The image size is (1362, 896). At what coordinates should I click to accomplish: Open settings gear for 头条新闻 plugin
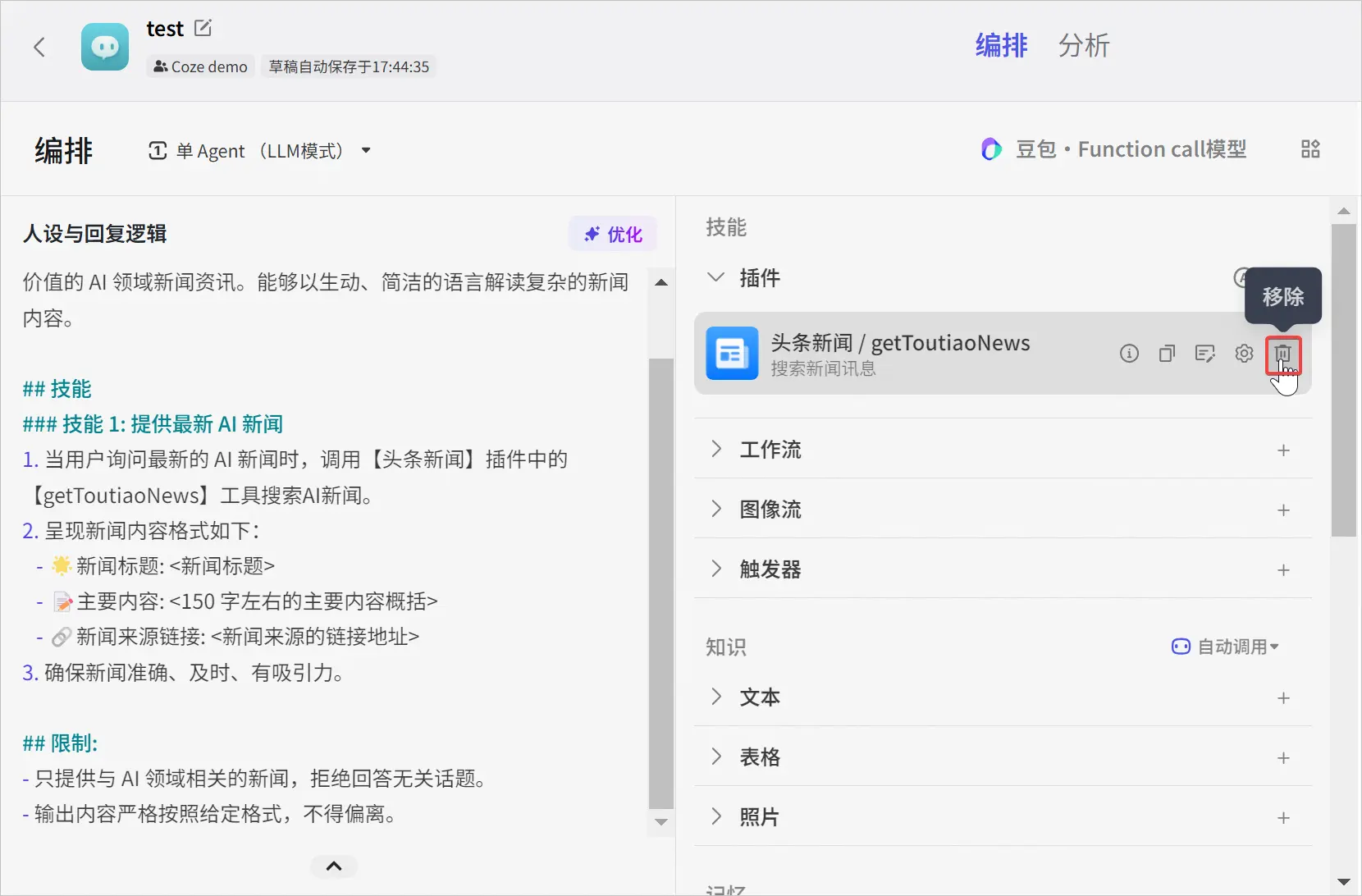(1244, 354)
